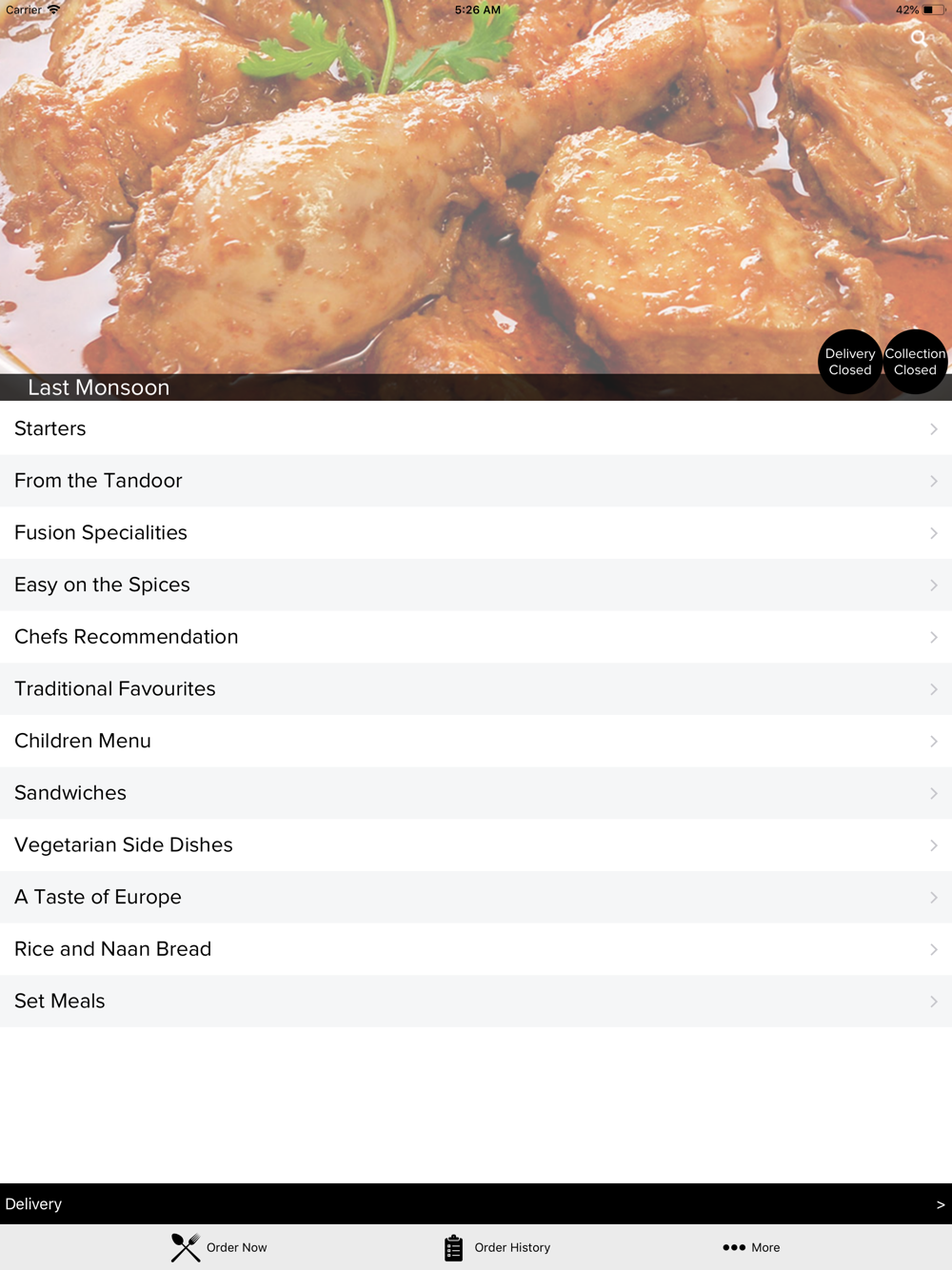This screenshot has width=952, height=1270.
Task: Open the Set Meals chevron
Action: click(934, 1002)
